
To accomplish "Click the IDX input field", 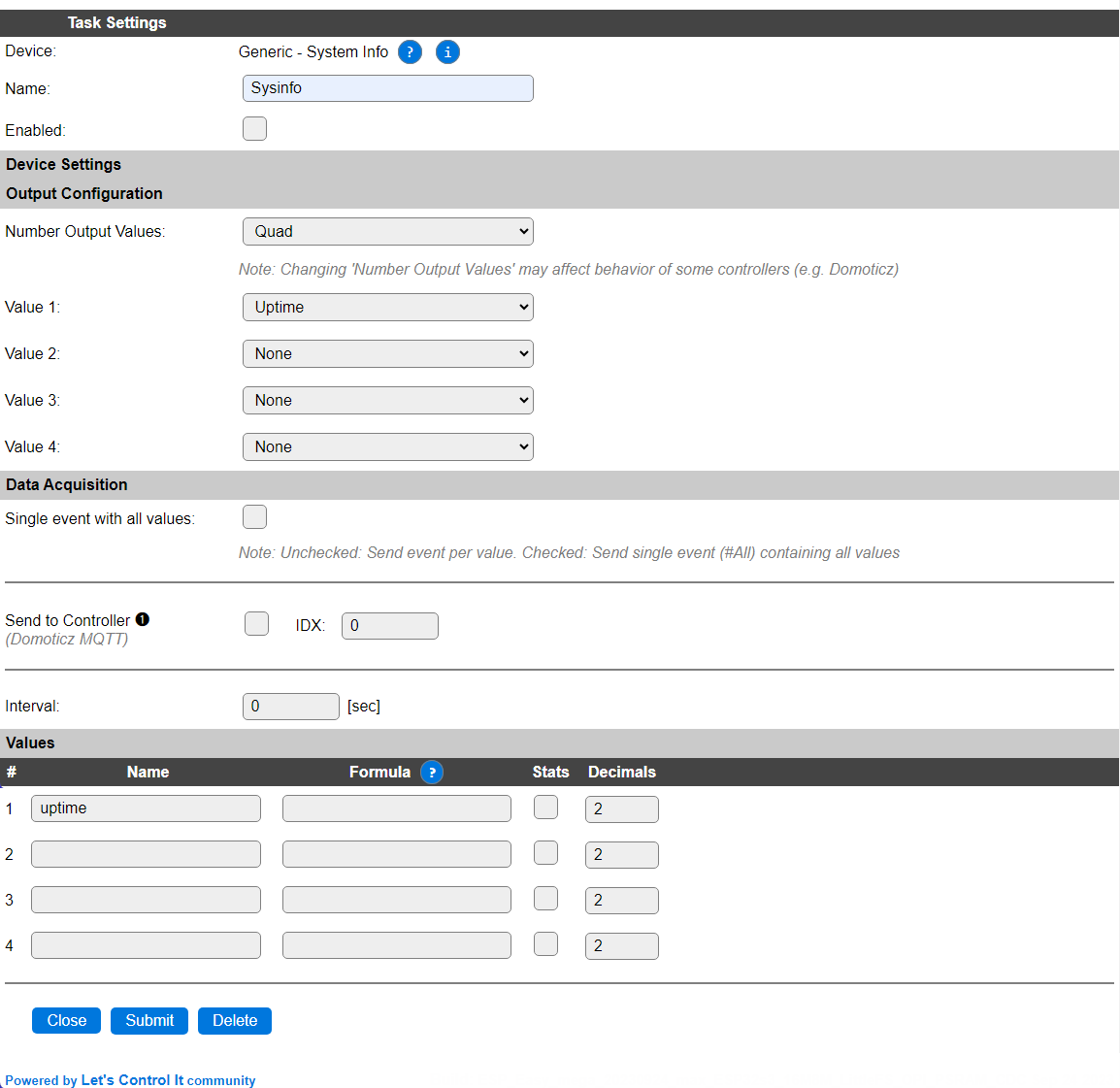I will pyautogui.click(x=390, y=626).
